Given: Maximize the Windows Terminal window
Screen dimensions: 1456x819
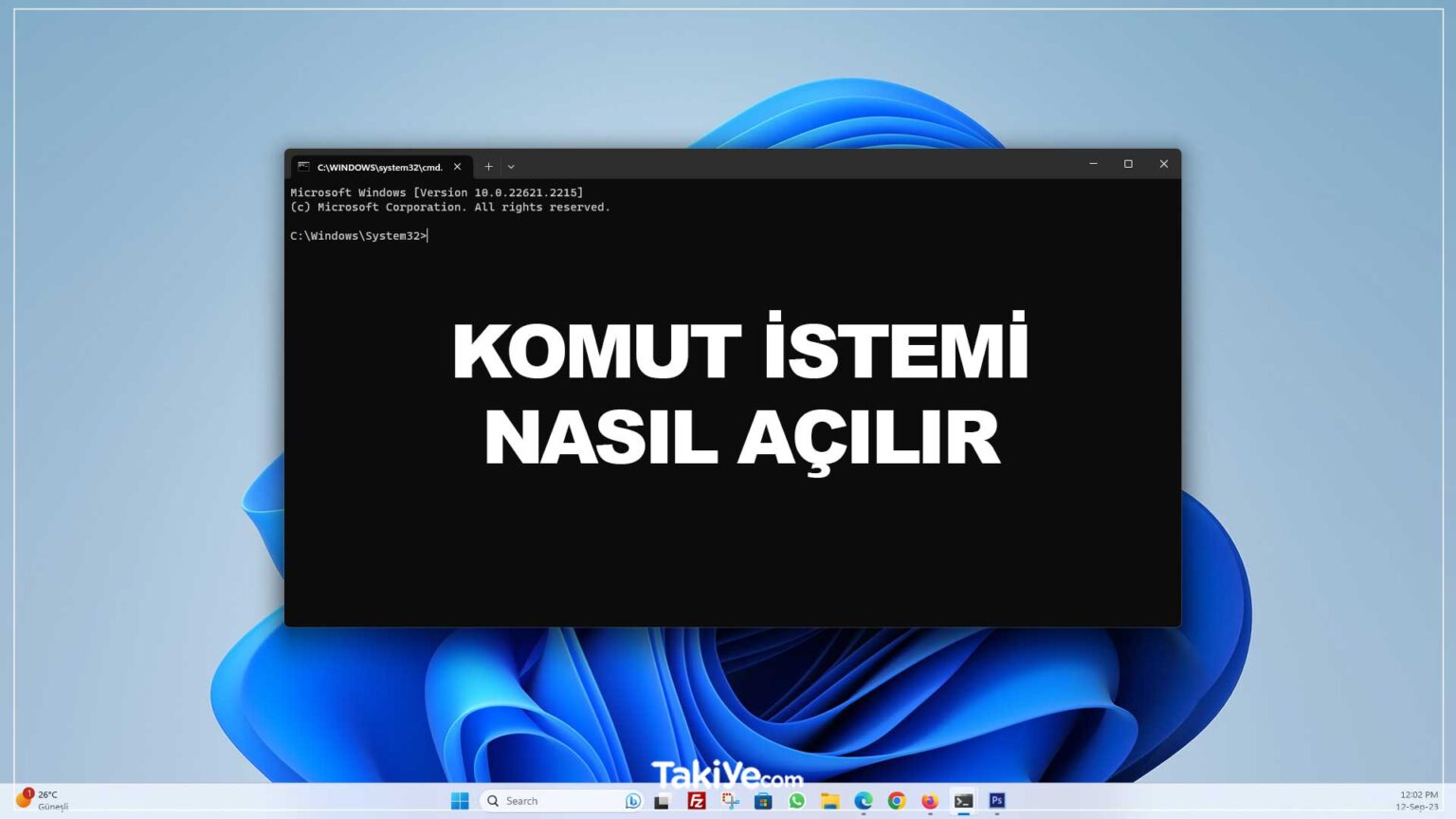Looking at the screenshot, I should click(1128, 164).
